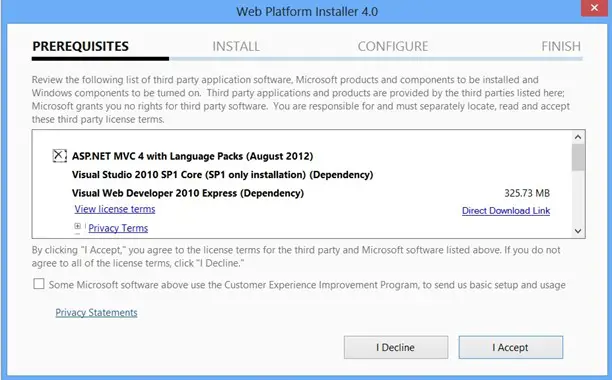Open the Privacy Statements link

tap(96, 313)
